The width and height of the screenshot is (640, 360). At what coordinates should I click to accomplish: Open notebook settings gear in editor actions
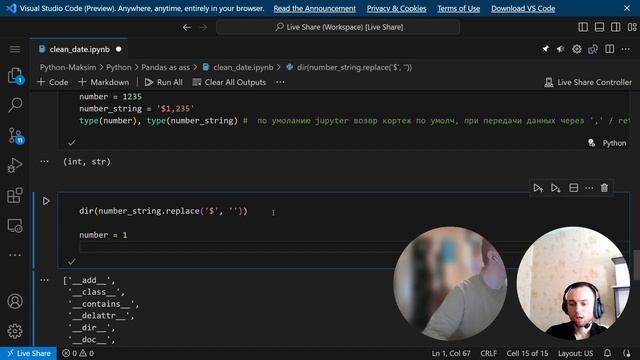(577, 49)
